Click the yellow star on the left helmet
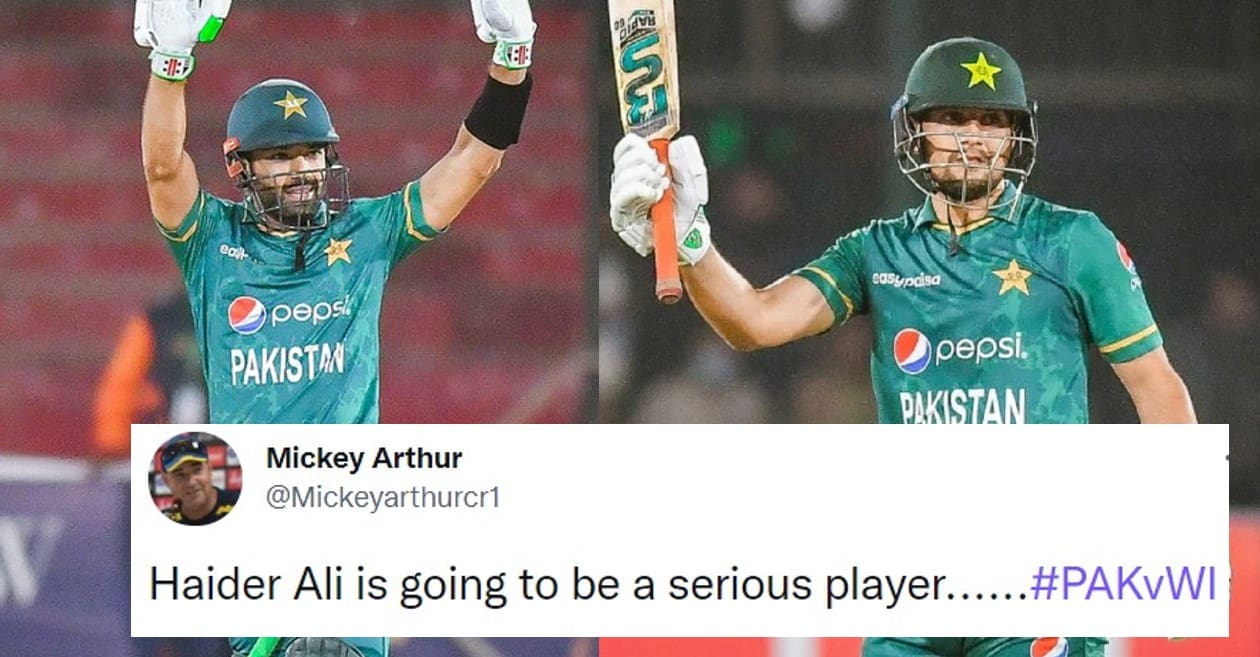The image size is (1260, 657). point(292,105)
